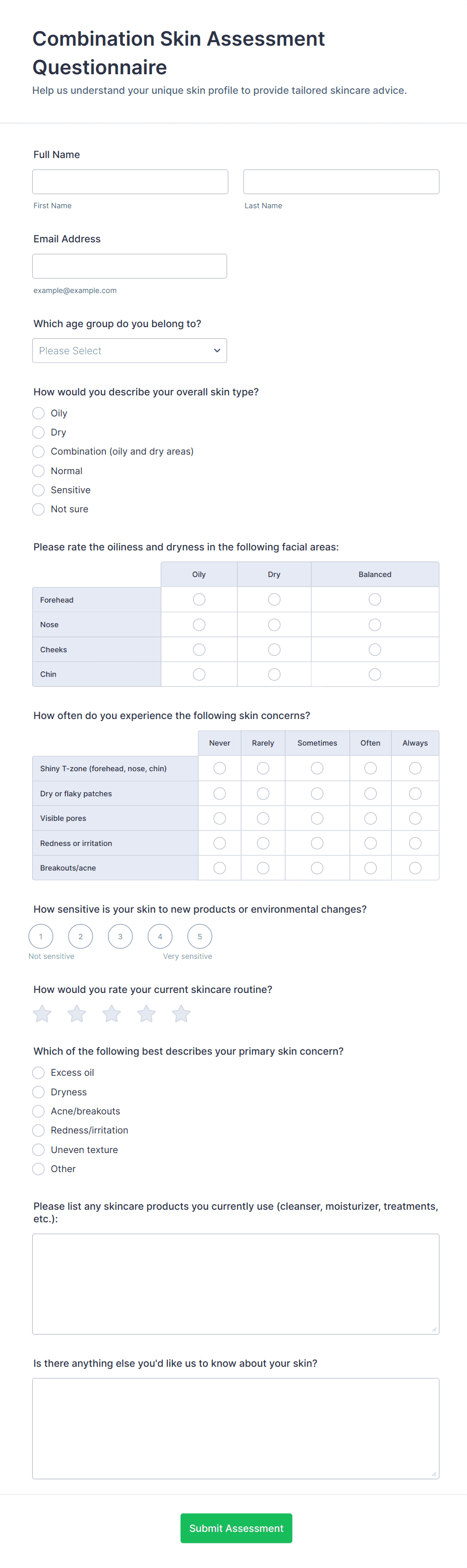Click the First Name input field
This screenshot has width=467, height=1568.
(130, 182)
